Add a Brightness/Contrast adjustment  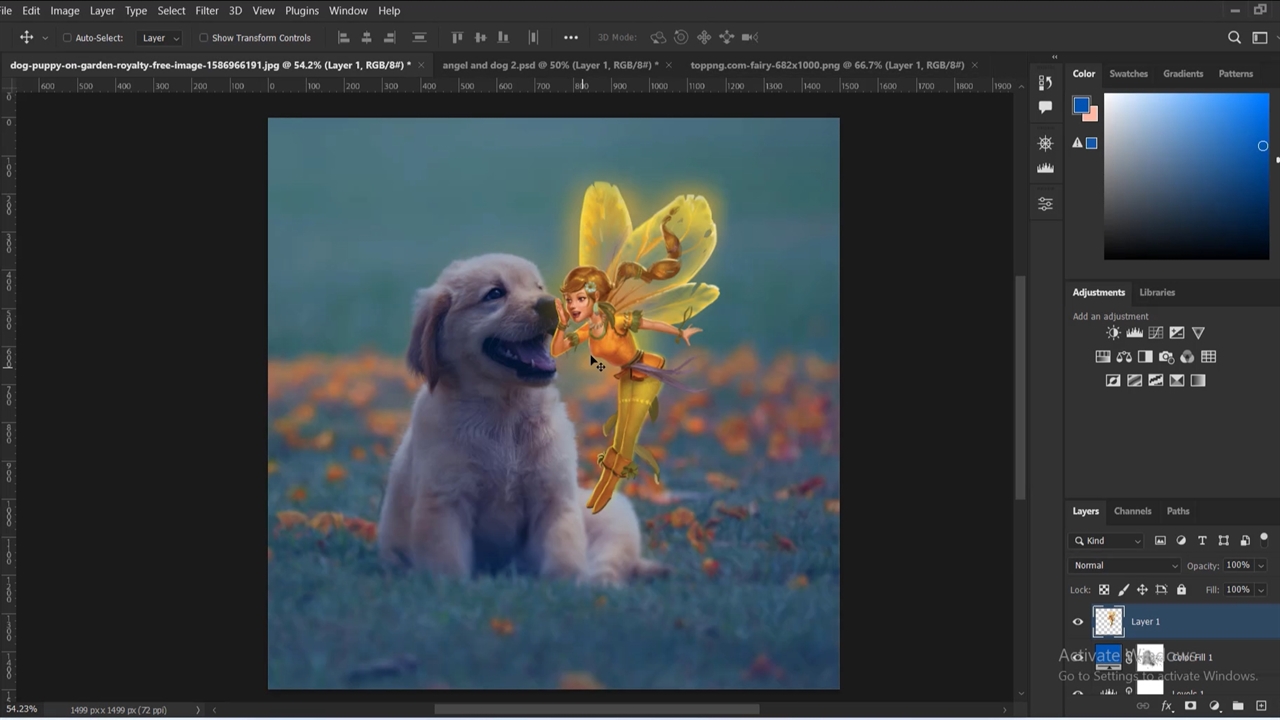click(1113, 333)
